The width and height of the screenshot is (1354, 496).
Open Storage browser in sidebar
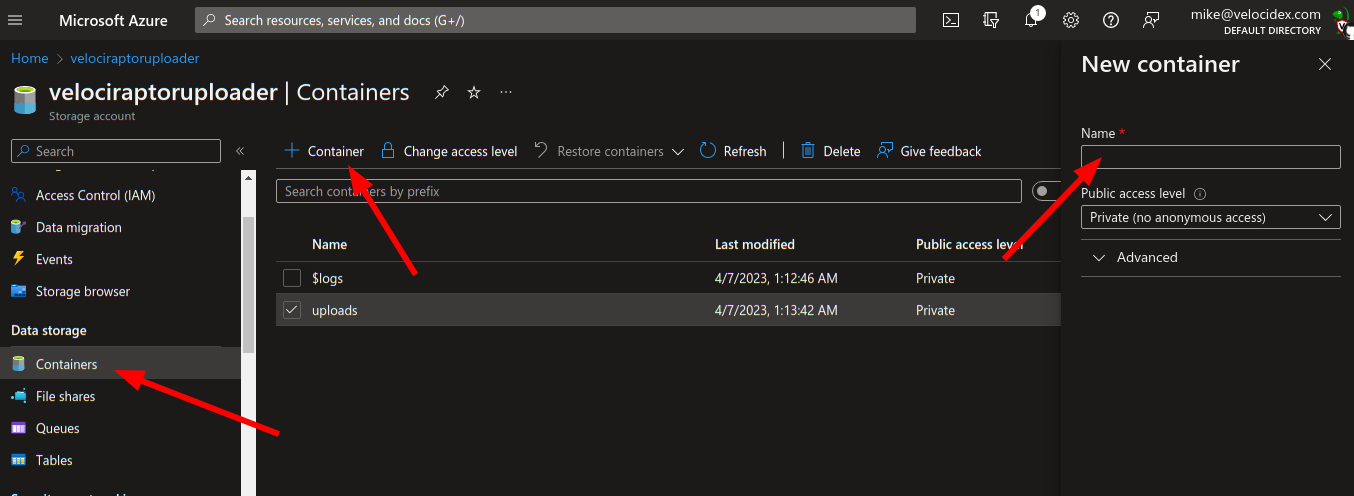(82, 291)
